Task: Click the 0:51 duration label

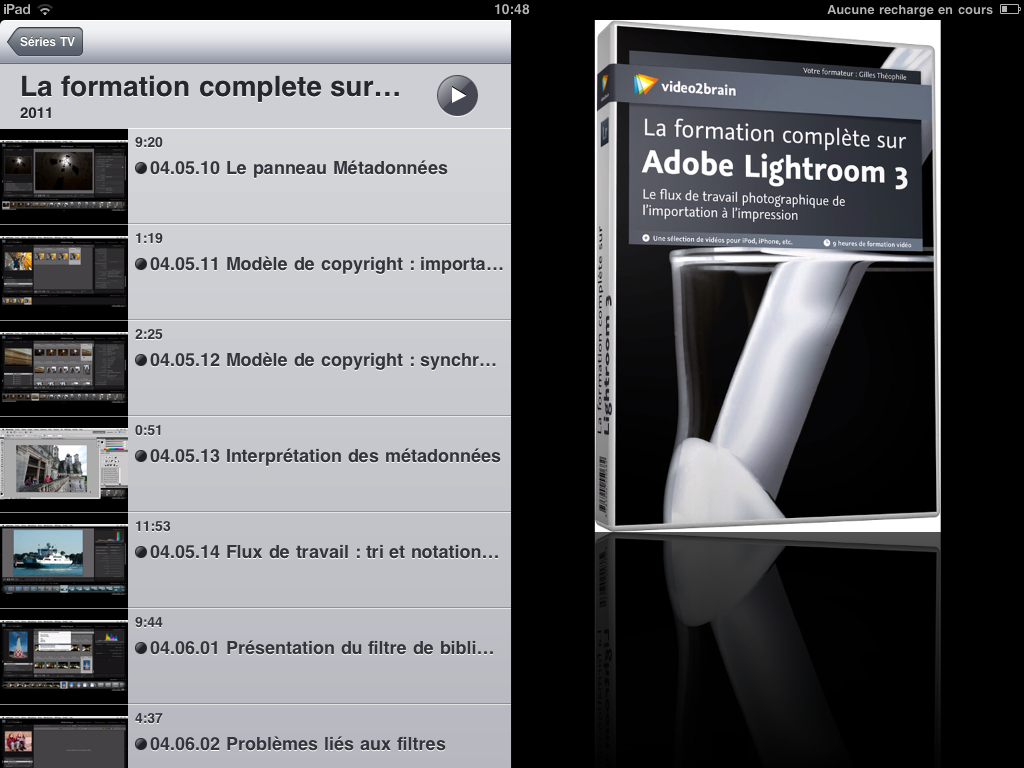Action: point(149,430)
